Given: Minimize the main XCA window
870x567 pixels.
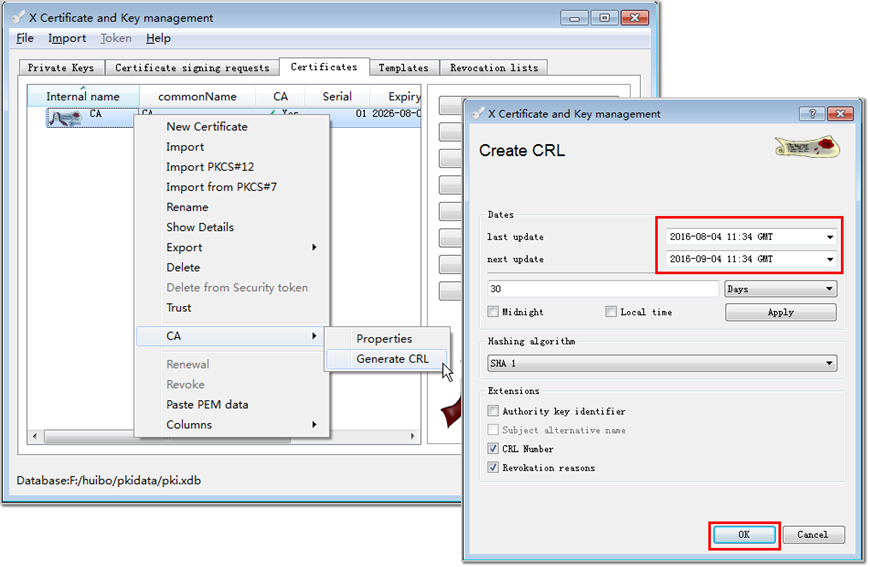Looking at the screenshot, I should pos(574,18).
